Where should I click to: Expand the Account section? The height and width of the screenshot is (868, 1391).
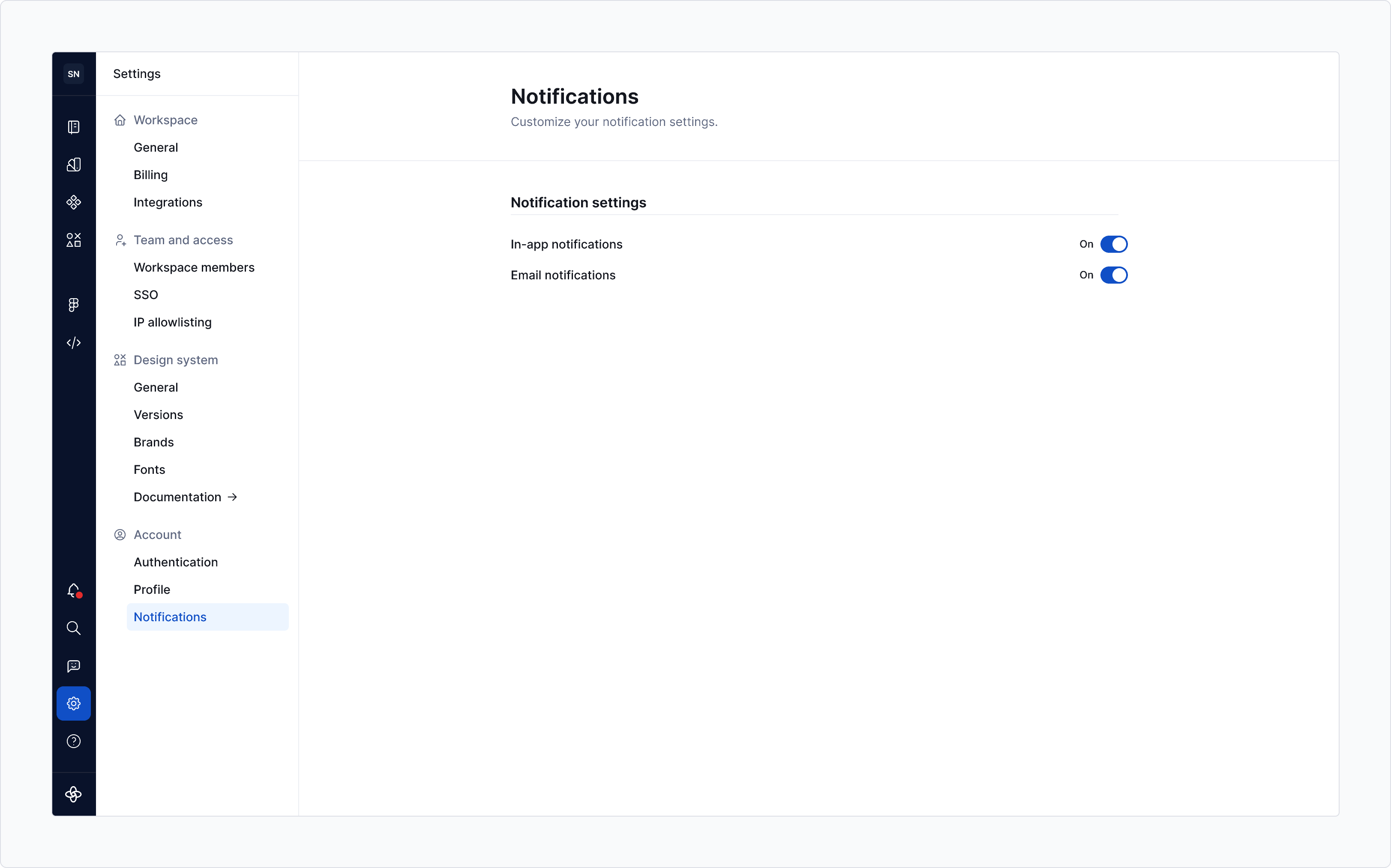[x=157, y=534]
